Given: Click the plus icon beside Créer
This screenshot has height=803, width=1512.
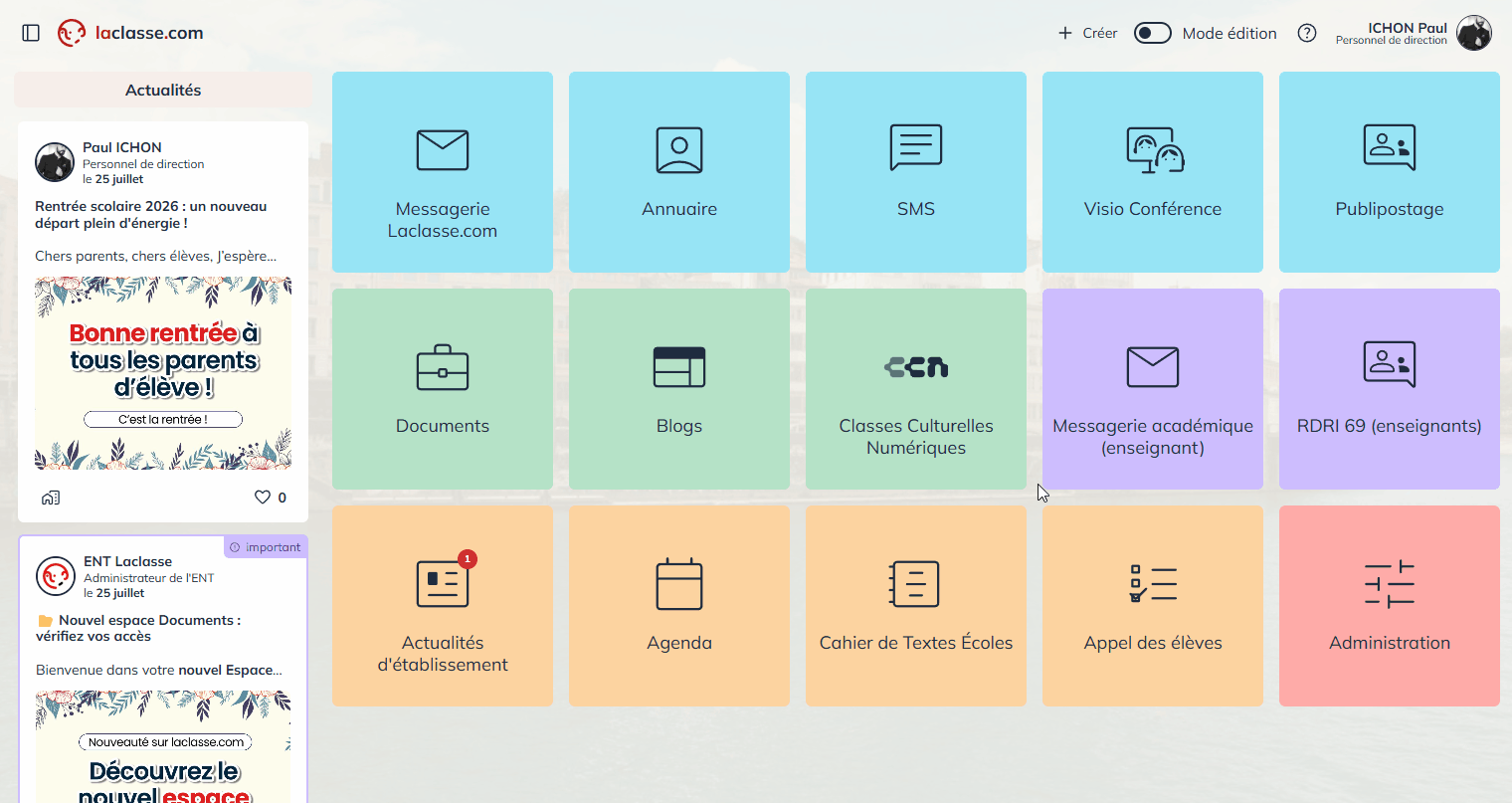Looking at the screenshot, I should [x=1065, y=33].
